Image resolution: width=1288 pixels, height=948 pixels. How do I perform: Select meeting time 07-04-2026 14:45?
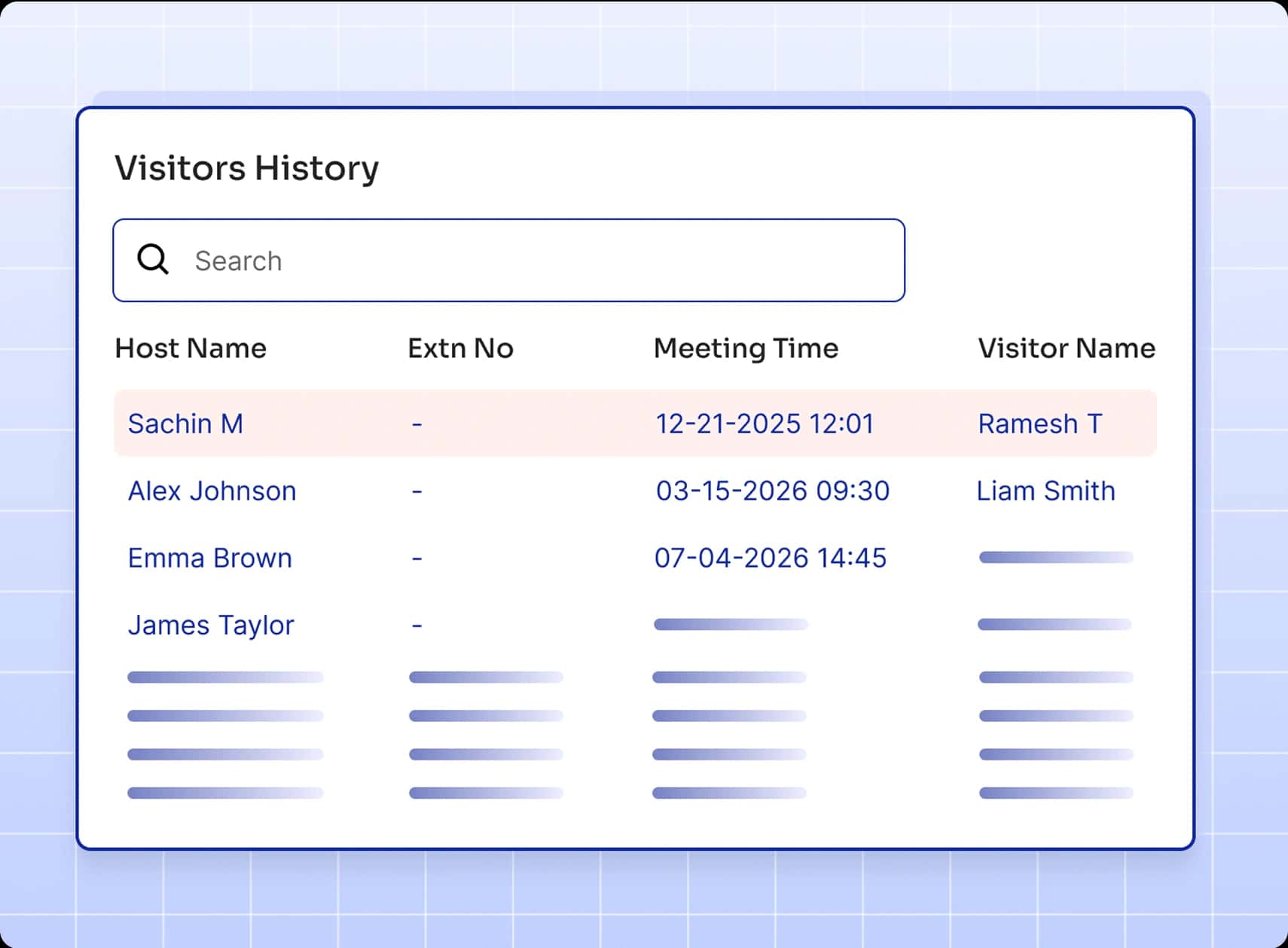[770, 558]
